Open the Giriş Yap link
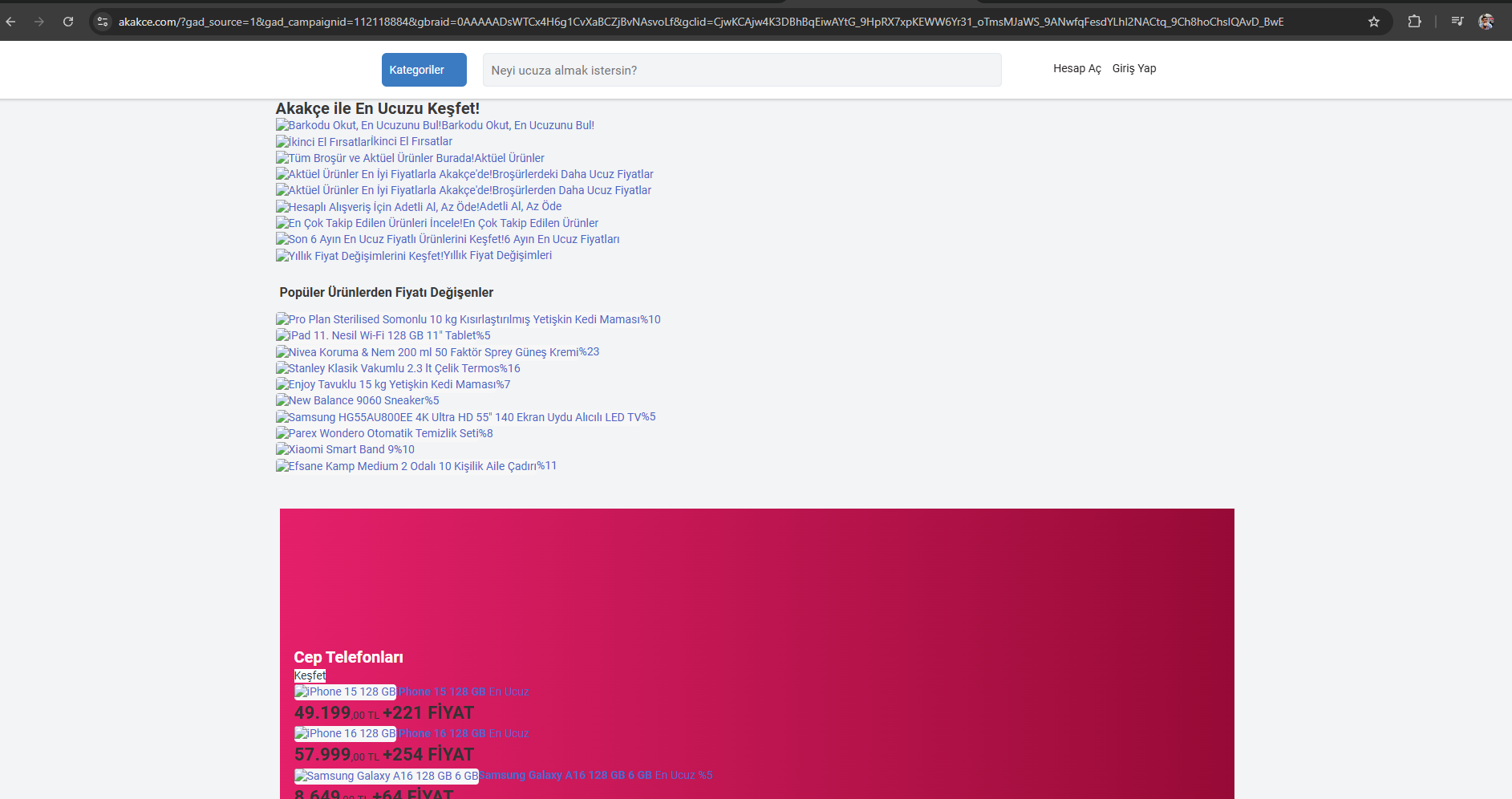The height and width of the screenshot is (799, 1512). (x=1134, y=69)
